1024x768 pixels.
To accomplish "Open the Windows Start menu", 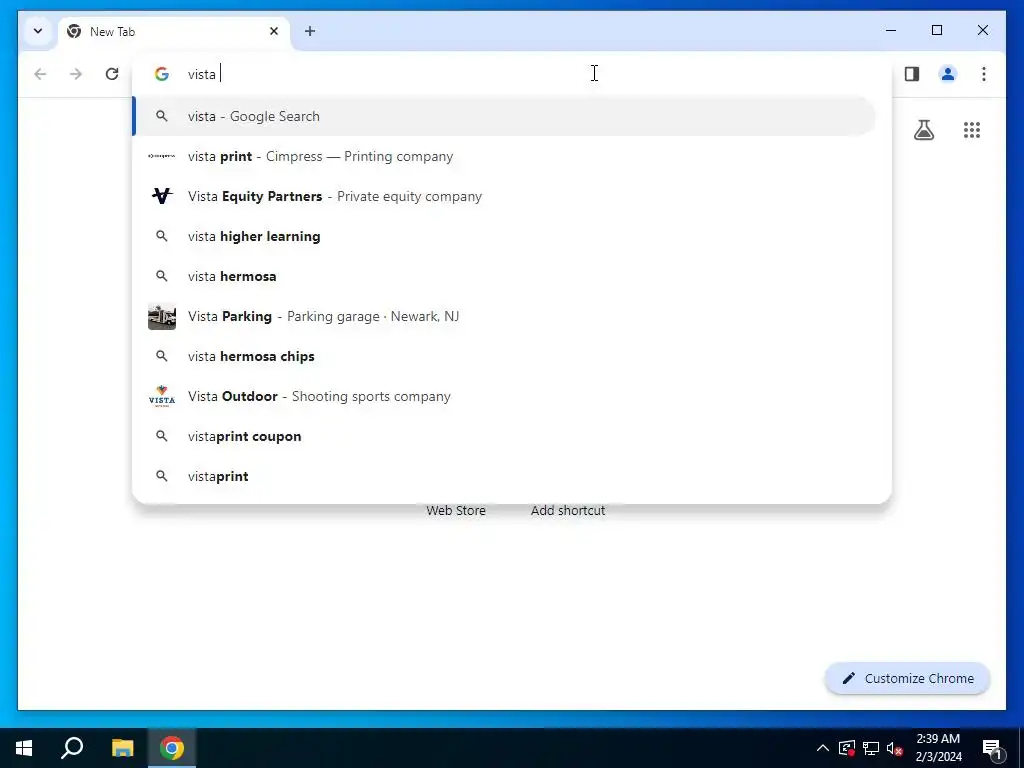I will coord(24,748).
